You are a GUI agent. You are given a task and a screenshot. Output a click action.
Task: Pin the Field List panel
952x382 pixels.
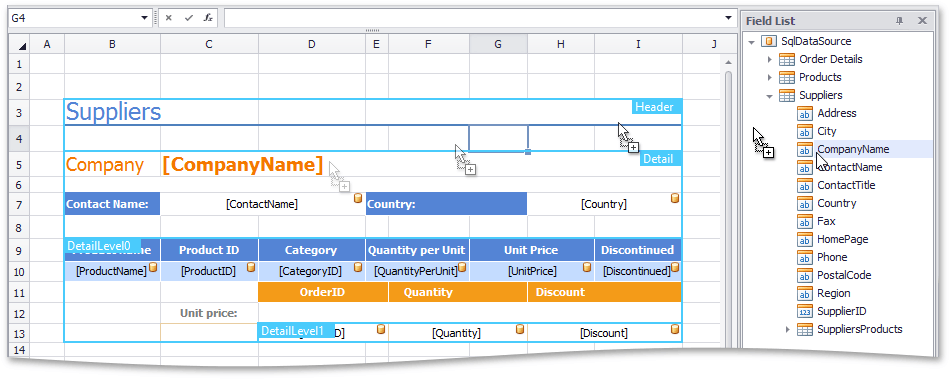coord(900,21)
